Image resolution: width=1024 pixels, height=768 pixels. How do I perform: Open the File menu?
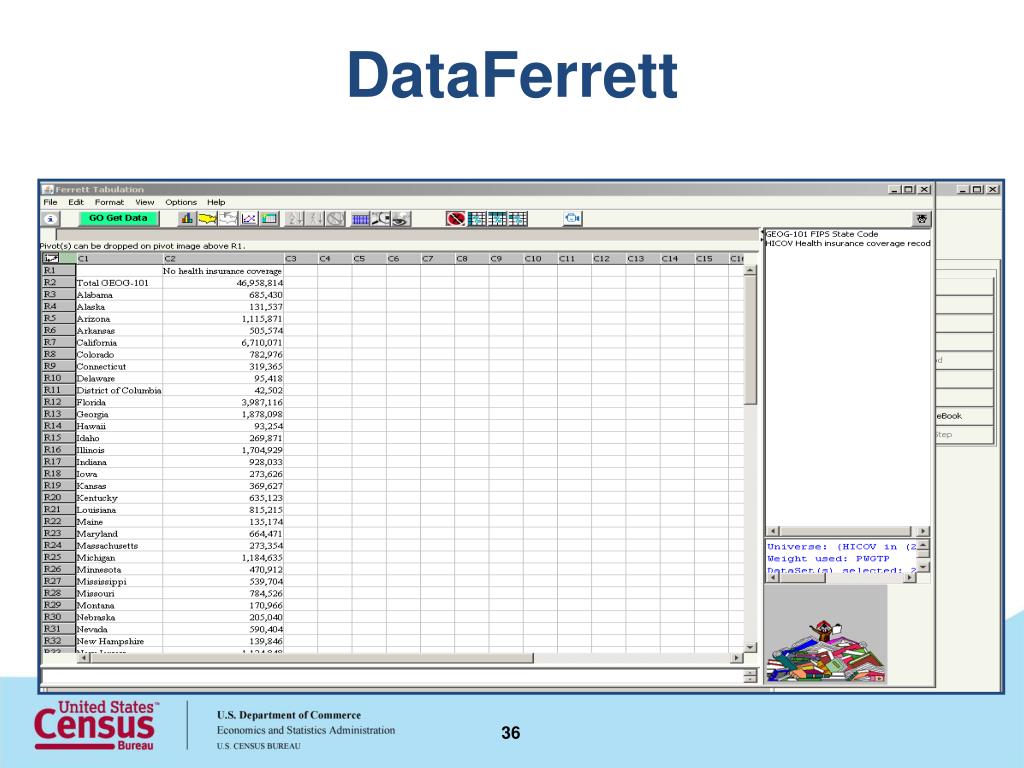pyautogui.click(x=50, y=202)
